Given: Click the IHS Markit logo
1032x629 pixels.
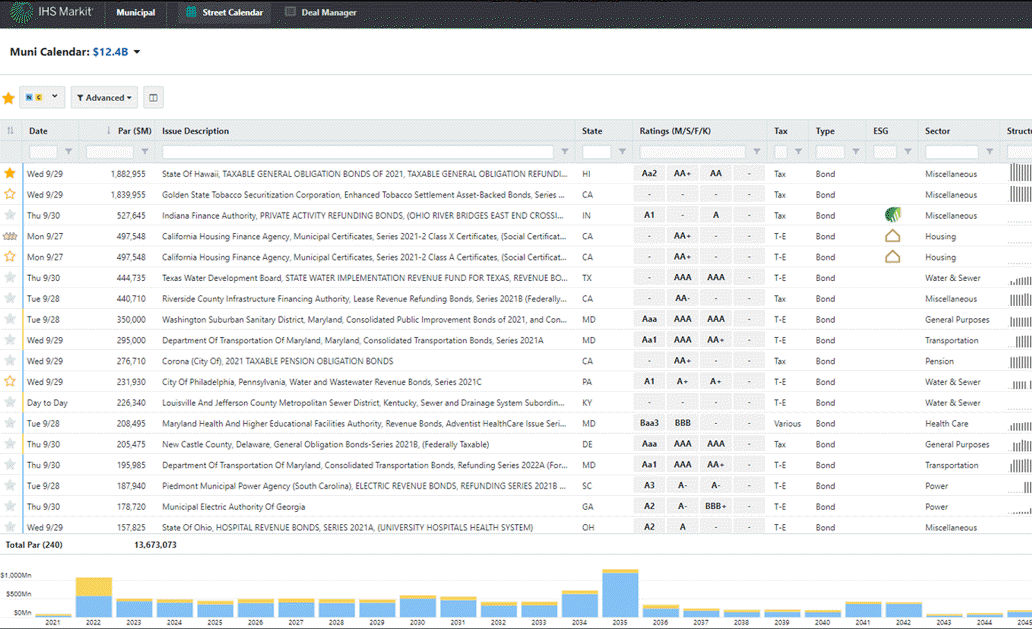Looking at the screenshot, I should (51, 12).
